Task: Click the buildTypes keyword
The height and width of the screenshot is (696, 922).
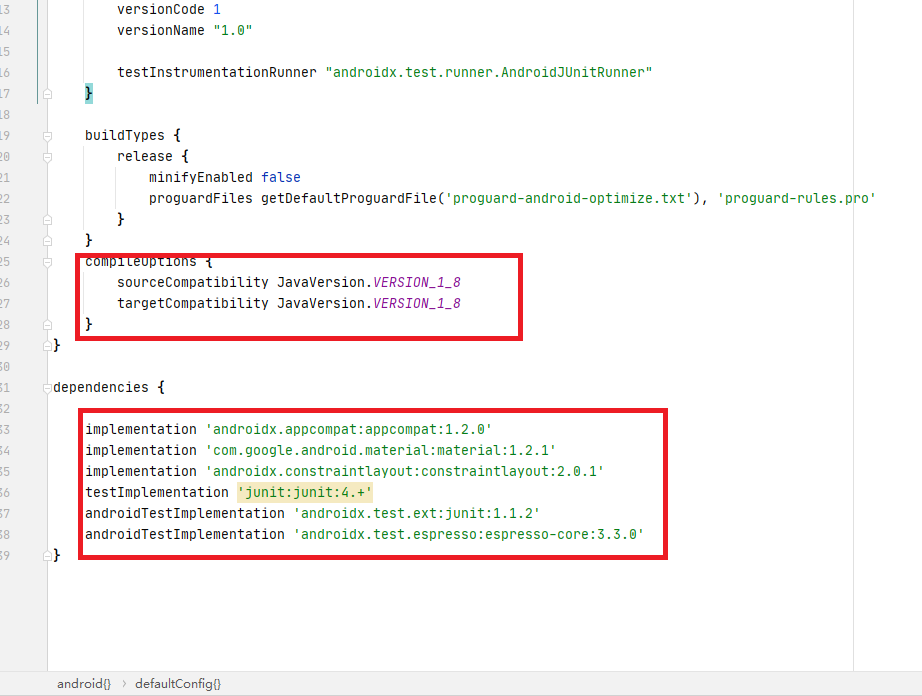Action: point(125,136)
